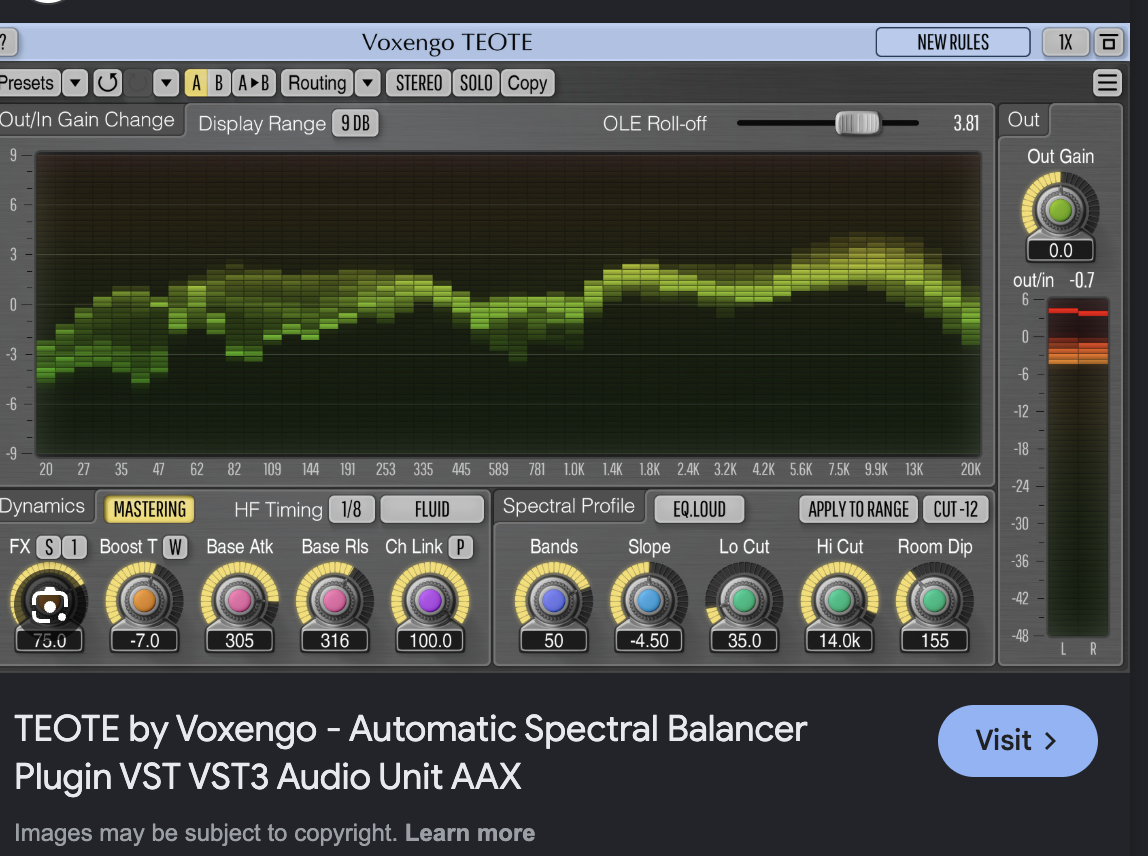1148x856 pixels.
Task: Click the output level meter
Action: [1078, 468]
